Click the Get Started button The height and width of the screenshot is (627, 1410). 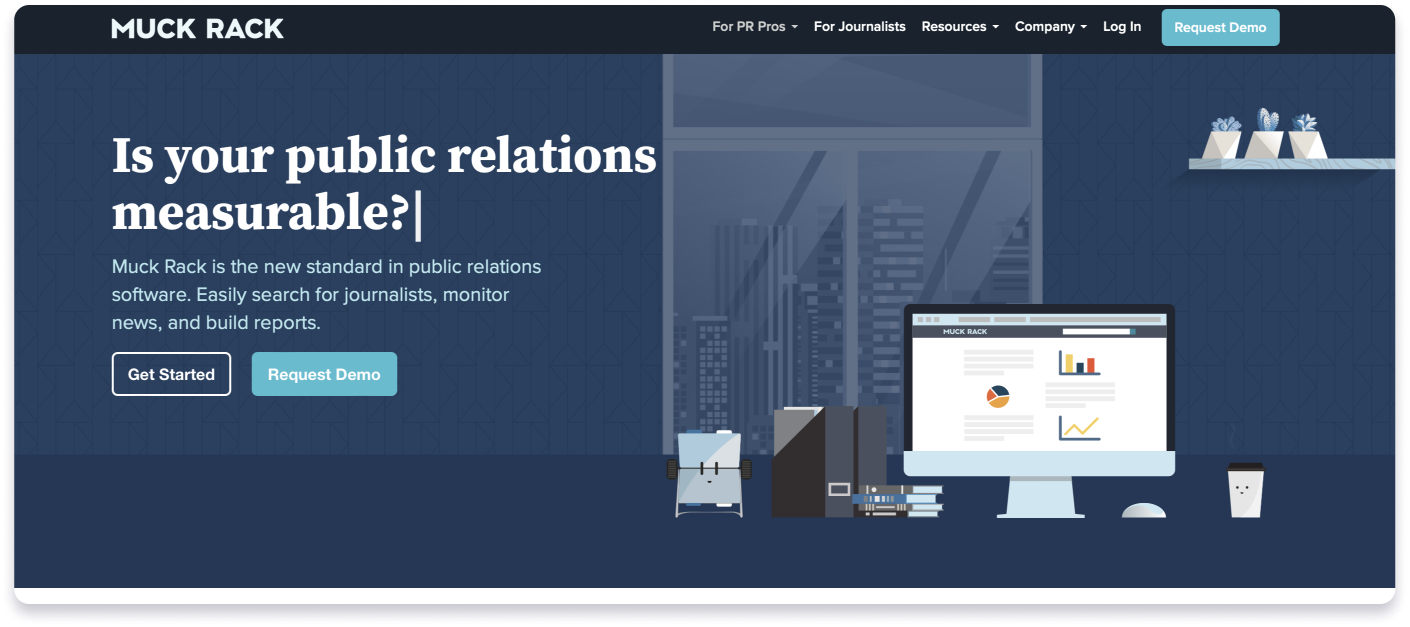[171, 373]
